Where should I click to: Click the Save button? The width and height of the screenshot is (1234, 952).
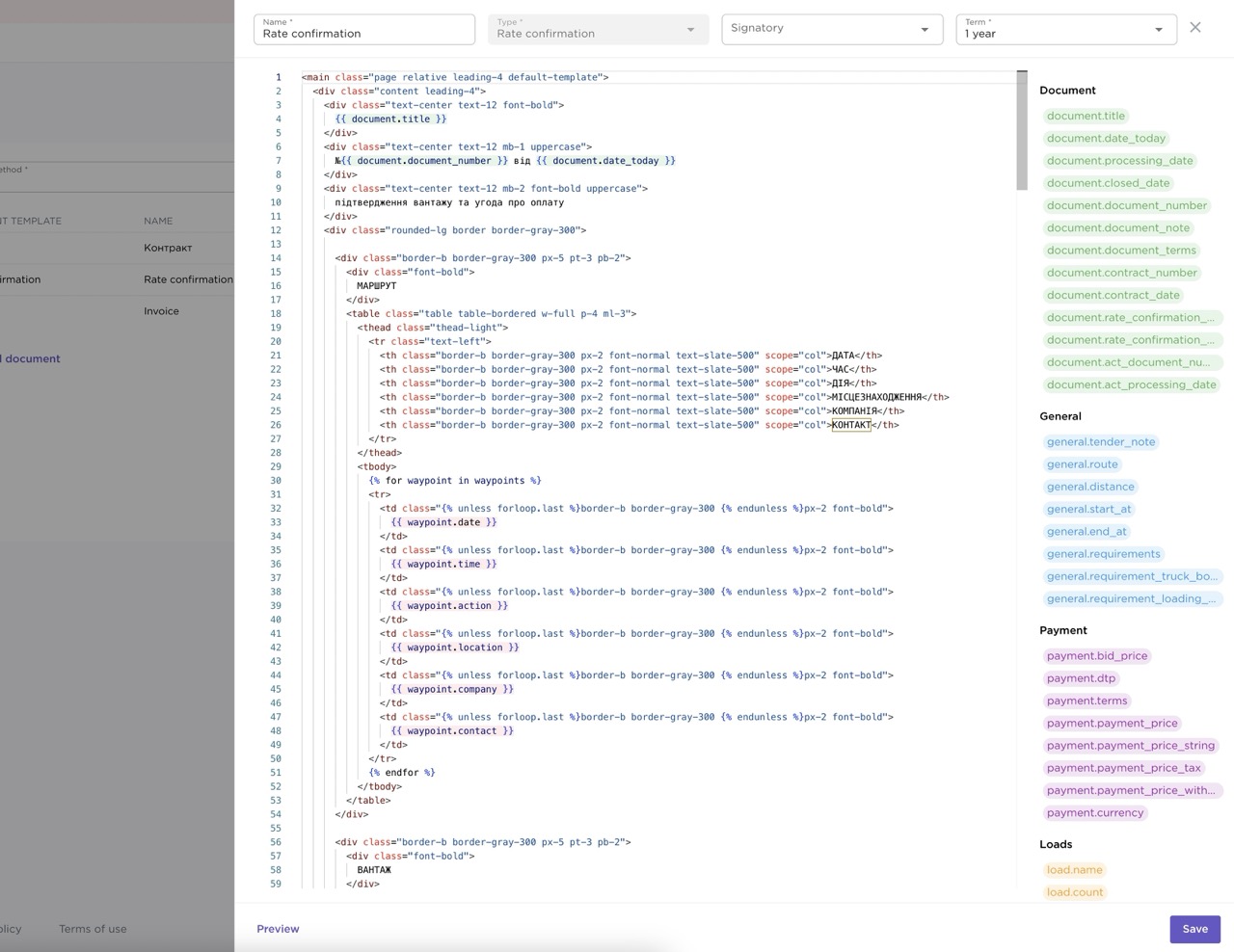coord(1195,929)
